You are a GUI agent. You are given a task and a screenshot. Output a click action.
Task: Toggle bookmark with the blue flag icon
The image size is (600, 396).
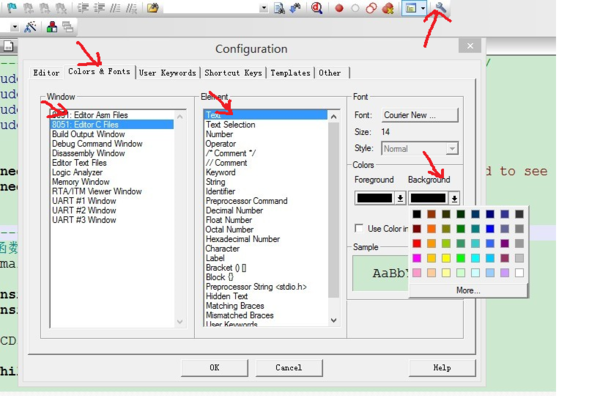12,8
